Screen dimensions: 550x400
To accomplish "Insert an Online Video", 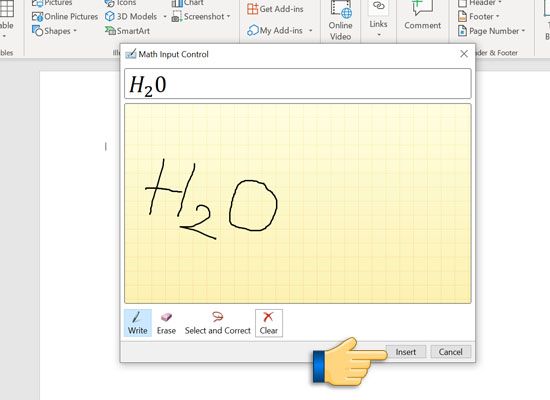I will tap(340, 20).
